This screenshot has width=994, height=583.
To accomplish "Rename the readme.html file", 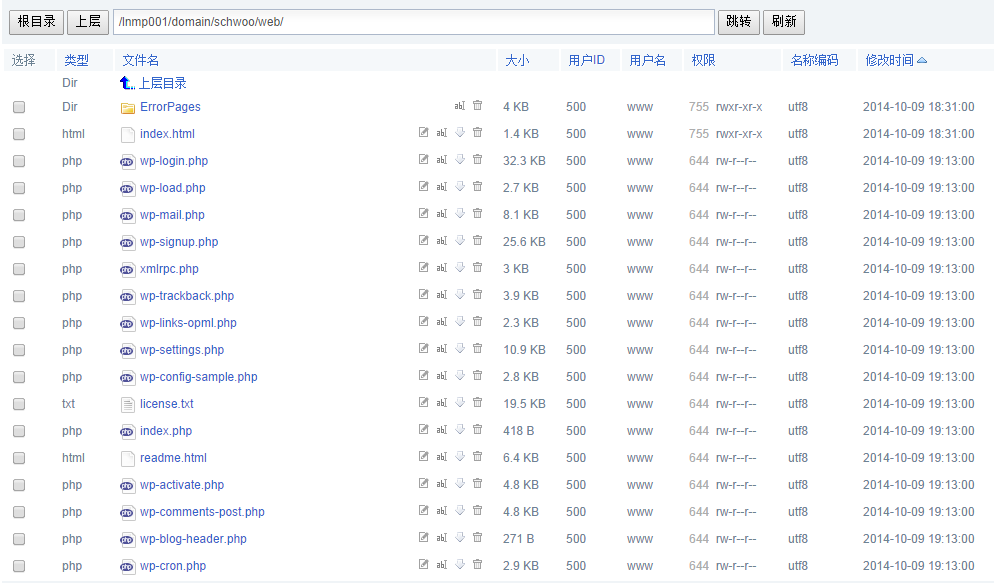I will (x=441, y=456).
